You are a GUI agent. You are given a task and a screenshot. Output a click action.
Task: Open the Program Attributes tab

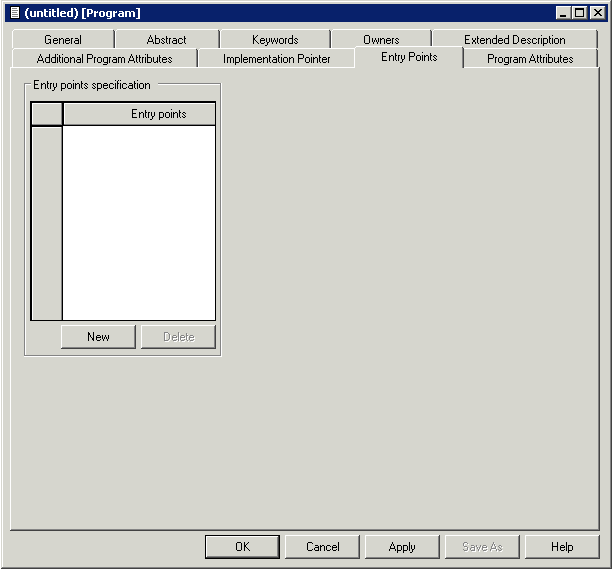click(x=530, y=59)
